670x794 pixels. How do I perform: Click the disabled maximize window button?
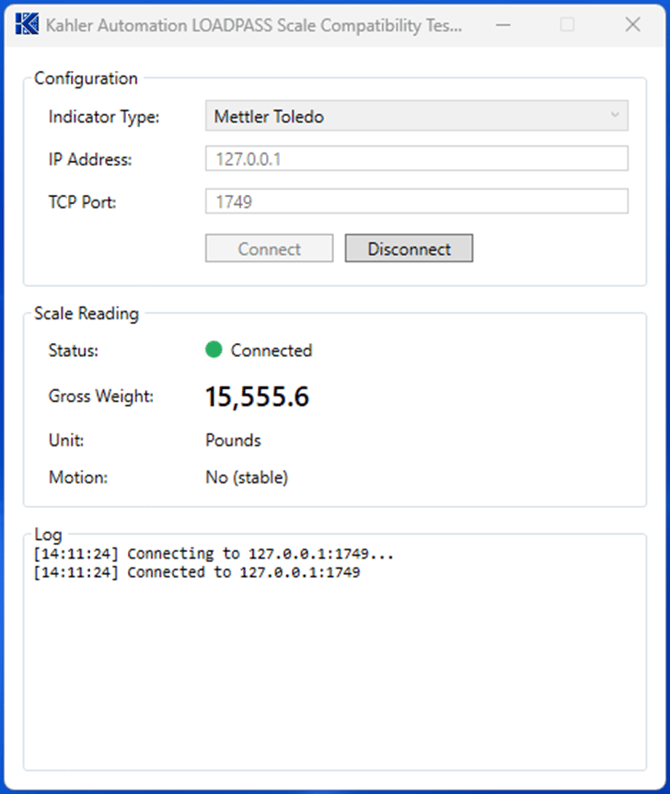pyautogui.click(x=567, y=25)
